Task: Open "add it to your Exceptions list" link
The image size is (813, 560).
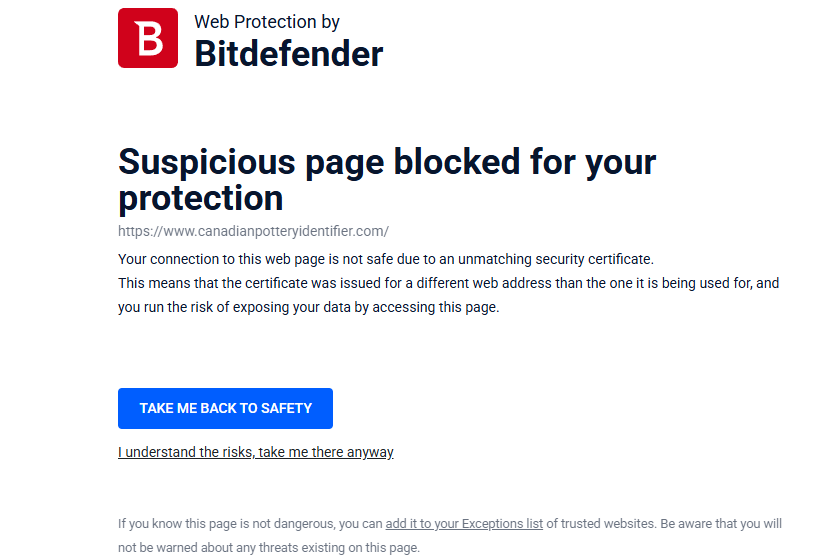Action: pyautogui.click(x=464, y=523)
